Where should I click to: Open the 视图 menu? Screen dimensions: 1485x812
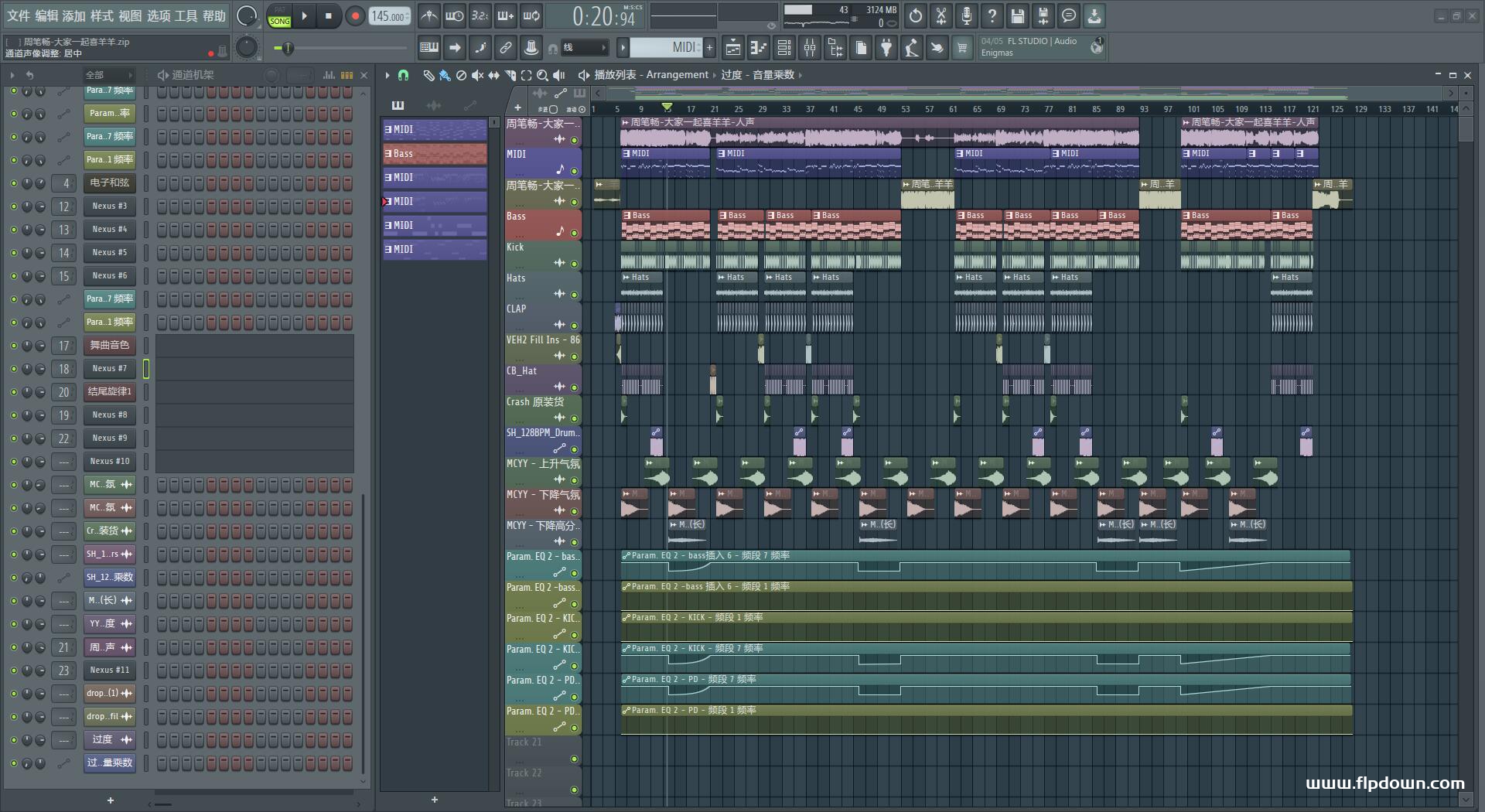(x=130, y=15)
